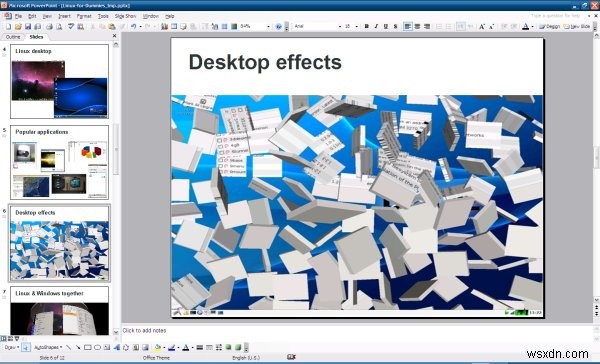Screen dimensions: 600x364
Task: Insert picture from drawing toolbar
Action: click(145, 347)
